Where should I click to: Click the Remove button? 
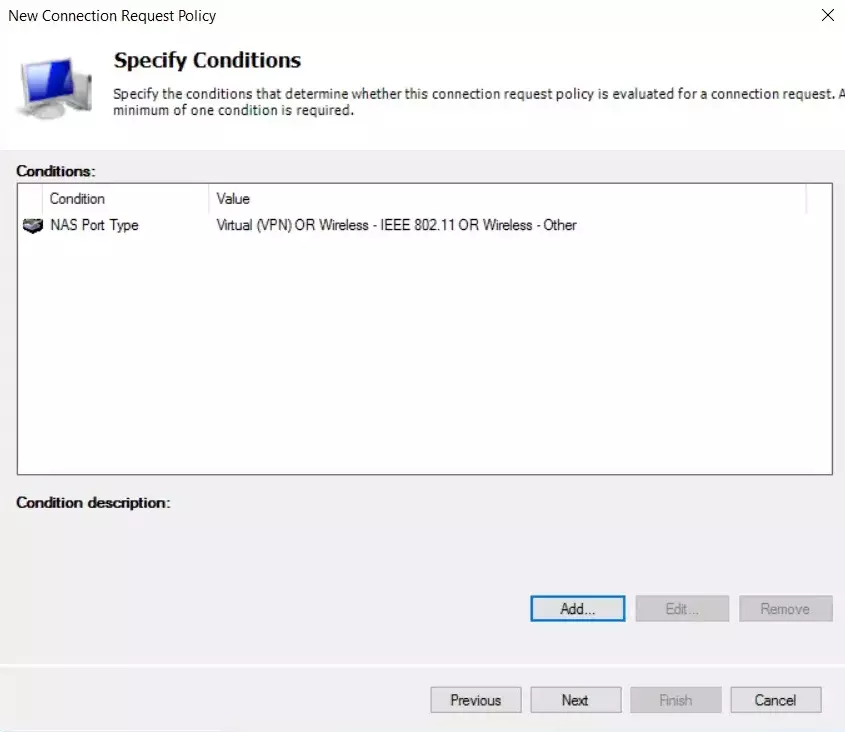coord(785,608)
